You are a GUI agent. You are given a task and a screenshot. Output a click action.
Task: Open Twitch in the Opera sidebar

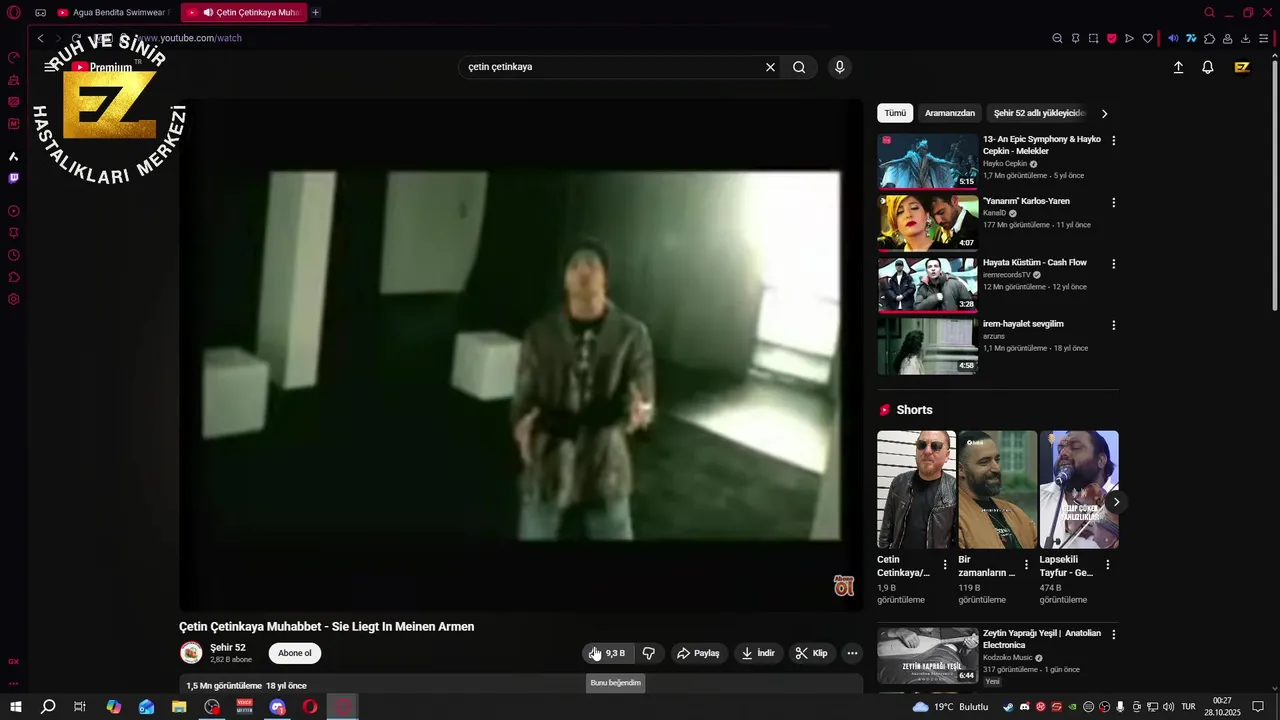coord(14,178)
